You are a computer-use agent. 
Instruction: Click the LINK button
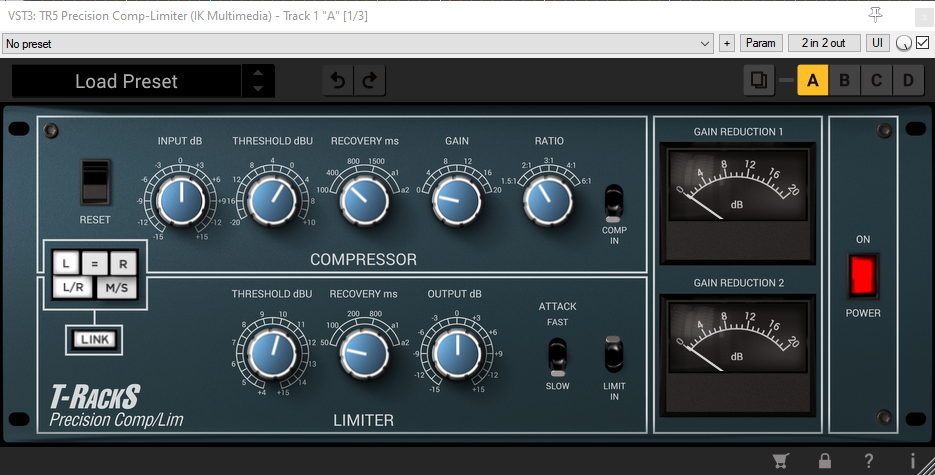[95, 340]
